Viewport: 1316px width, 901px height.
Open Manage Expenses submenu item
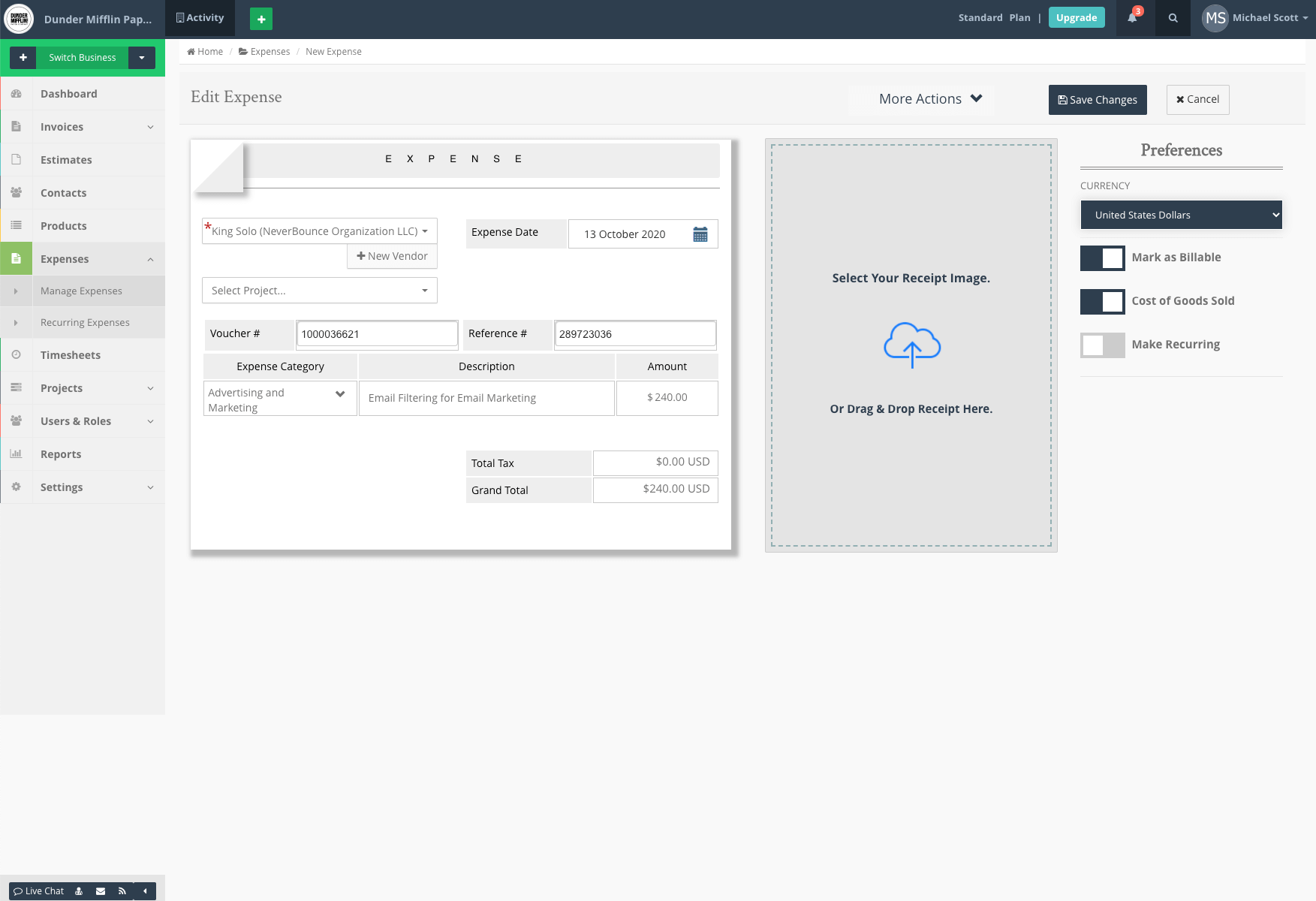(x=81, y=291)
